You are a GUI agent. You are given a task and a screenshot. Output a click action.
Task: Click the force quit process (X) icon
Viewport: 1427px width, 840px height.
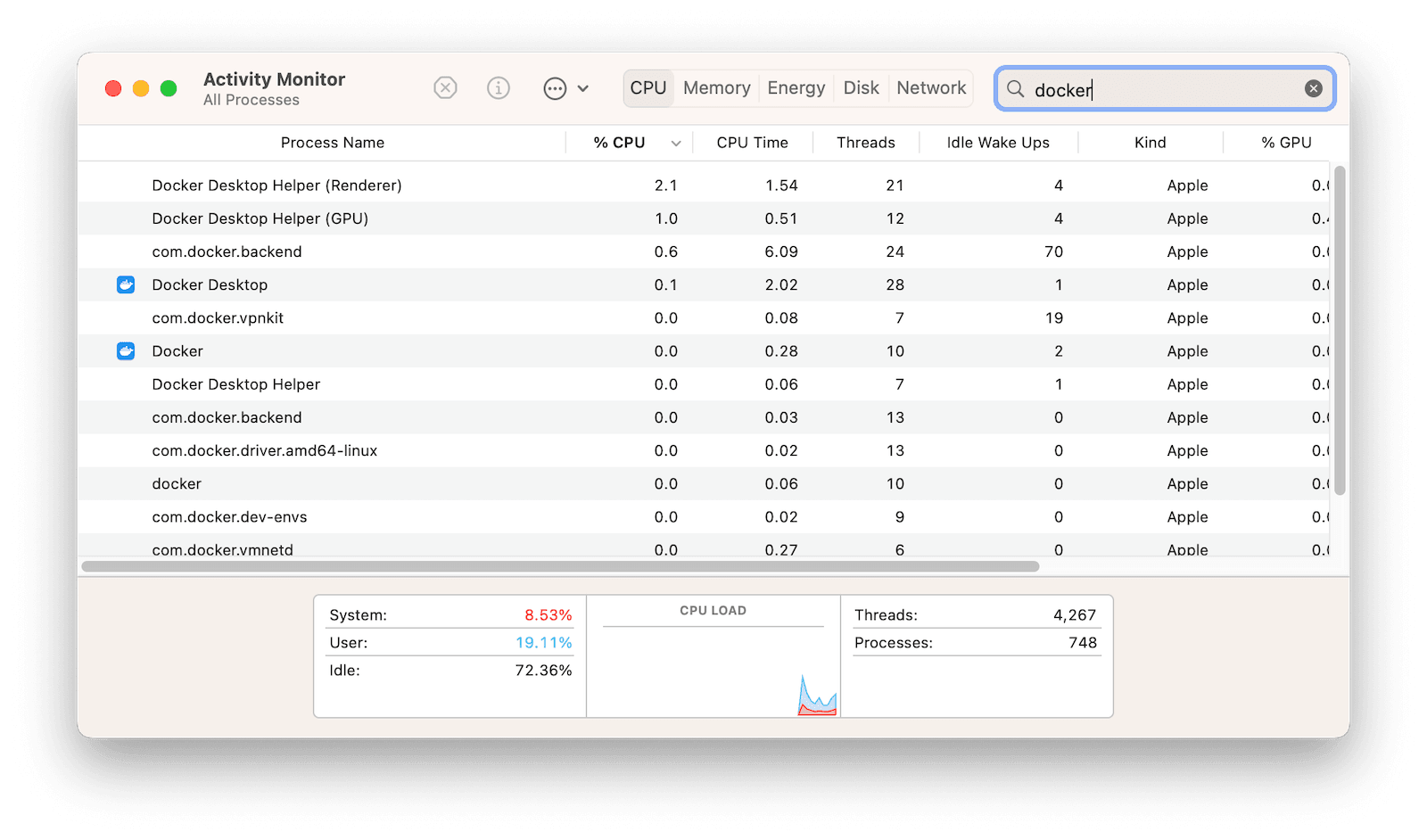click(445, 87)
